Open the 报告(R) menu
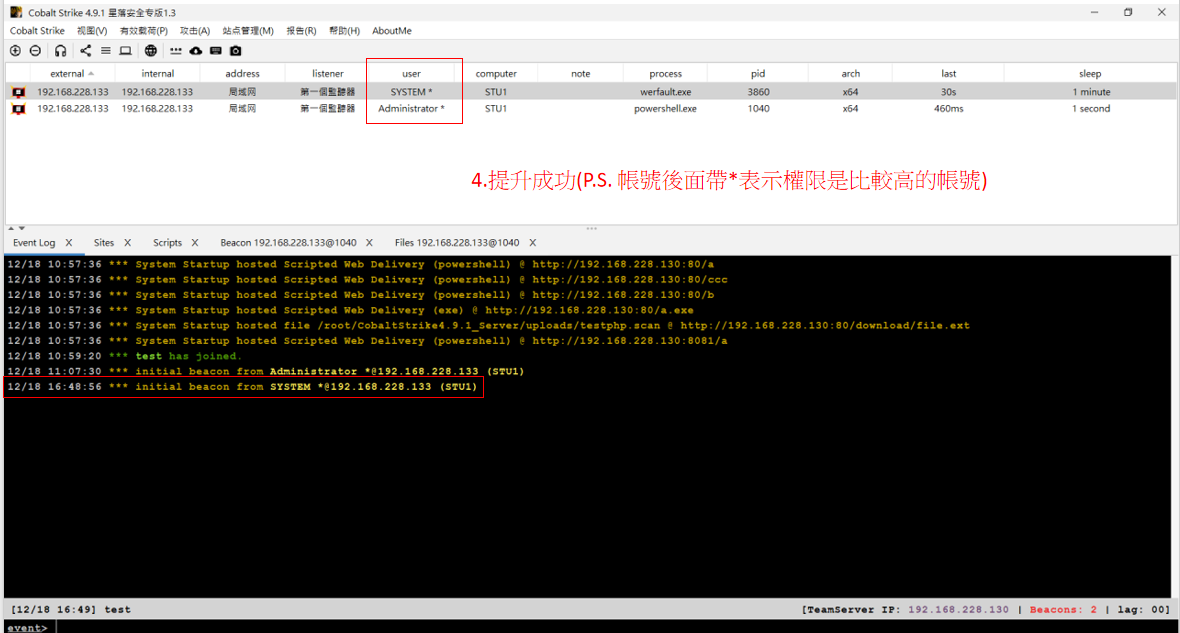1180x633 pixels. (x=301, y=31)
